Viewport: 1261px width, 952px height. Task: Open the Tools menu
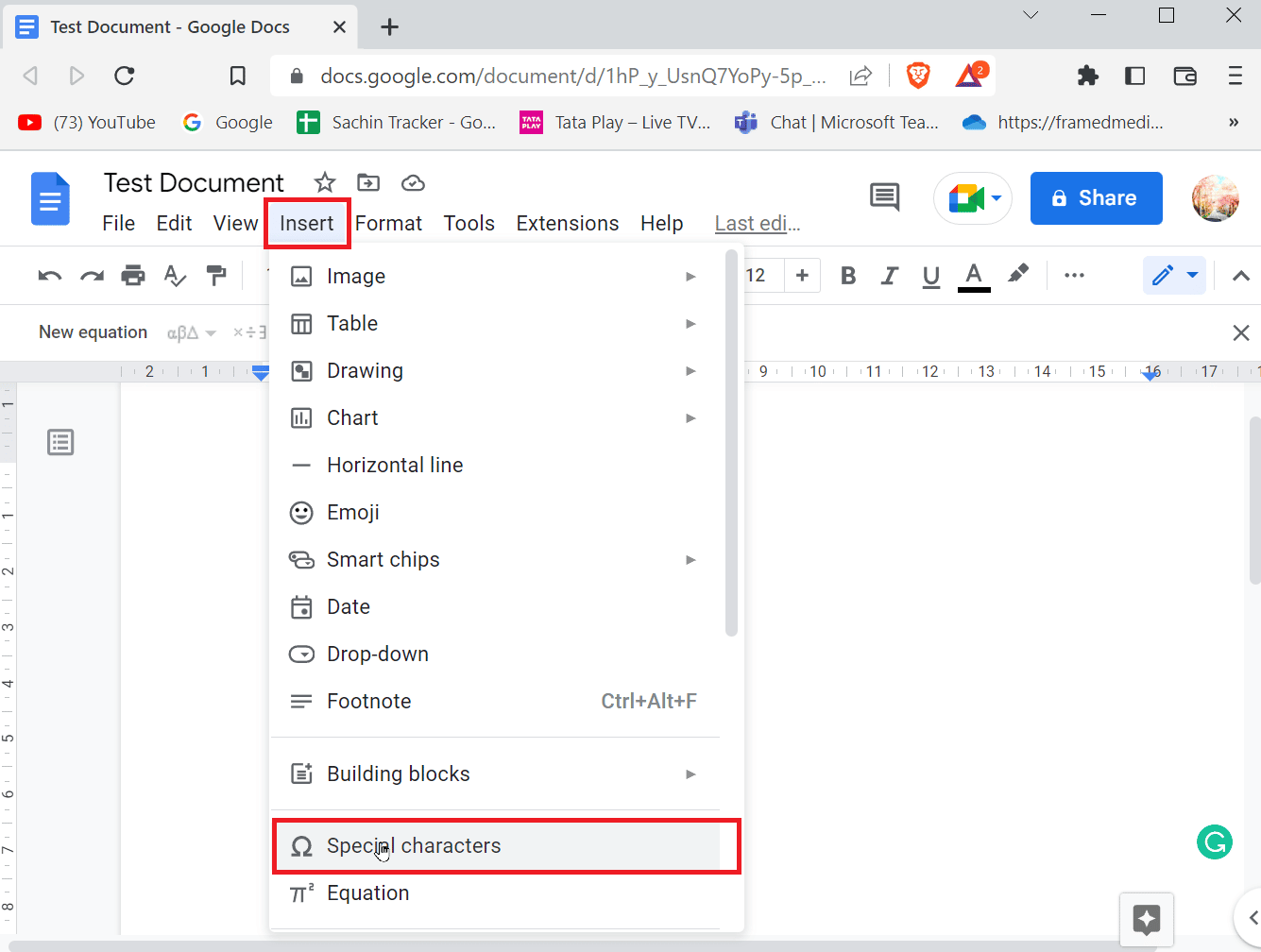click(x=469, y=223)
